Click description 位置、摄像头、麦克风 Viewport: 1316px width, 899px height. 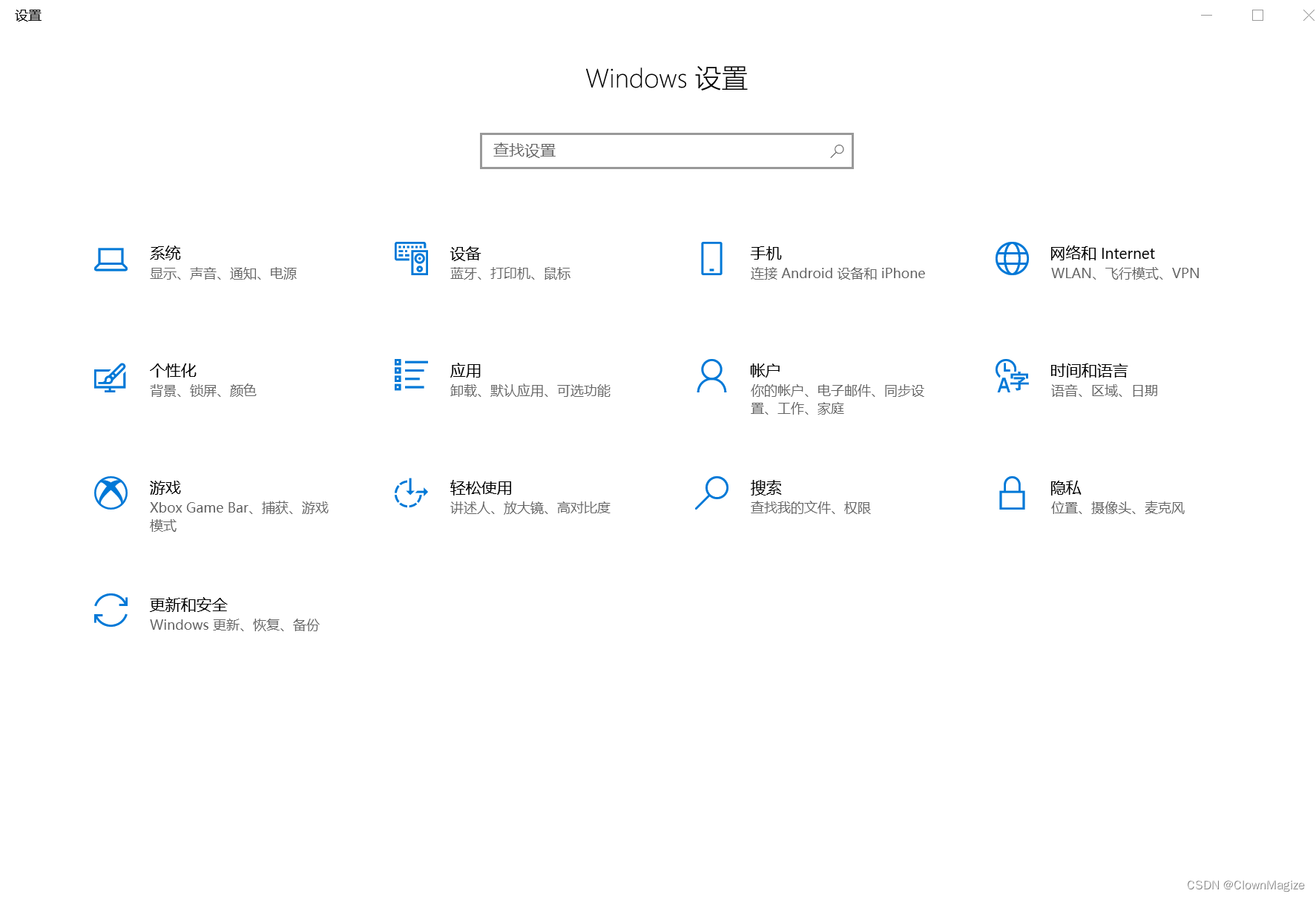[x=1117, y=508]
